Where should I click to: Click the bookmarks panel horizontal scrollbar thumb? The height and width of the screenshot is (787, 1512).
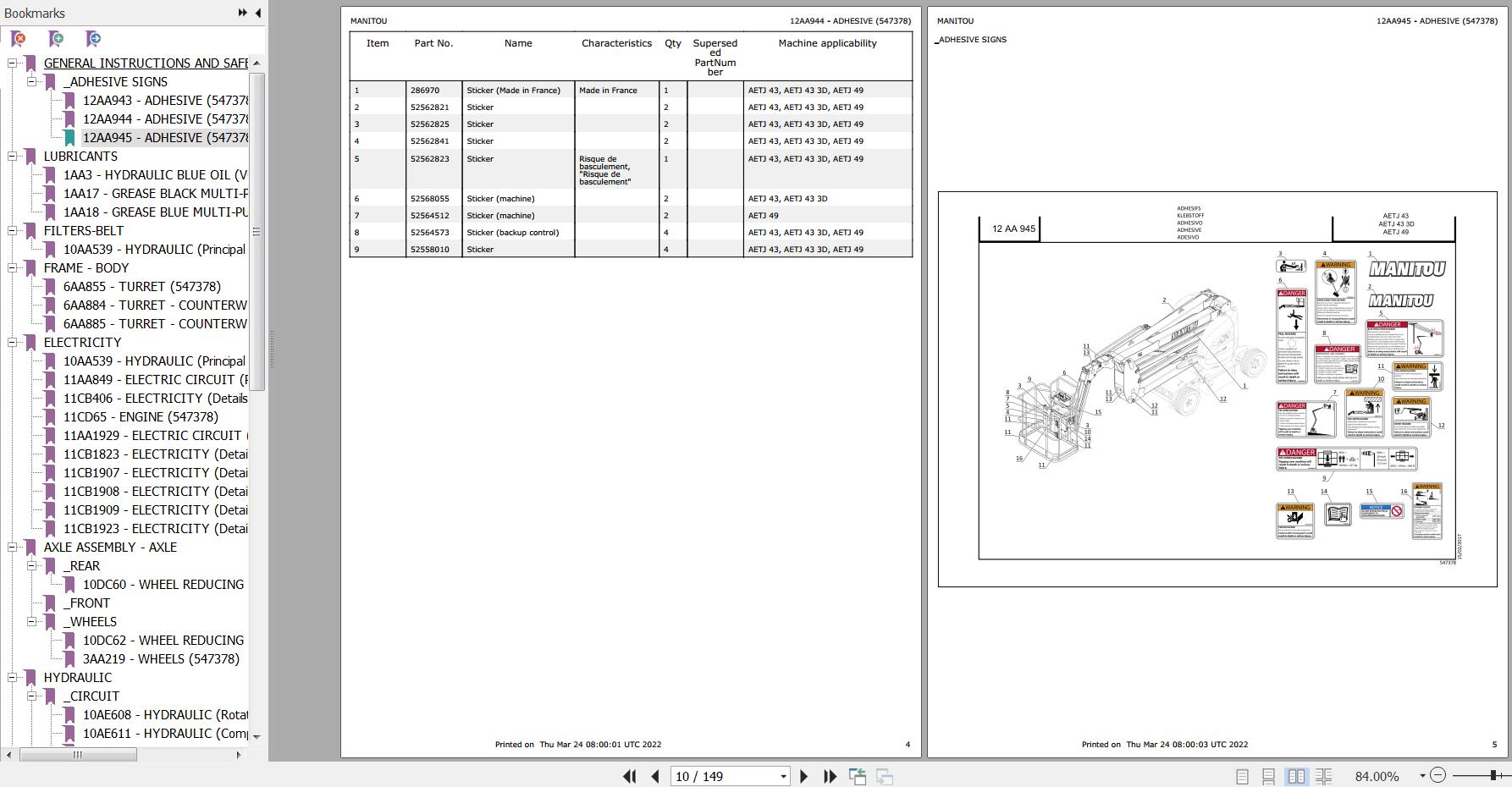coord(77,755)
